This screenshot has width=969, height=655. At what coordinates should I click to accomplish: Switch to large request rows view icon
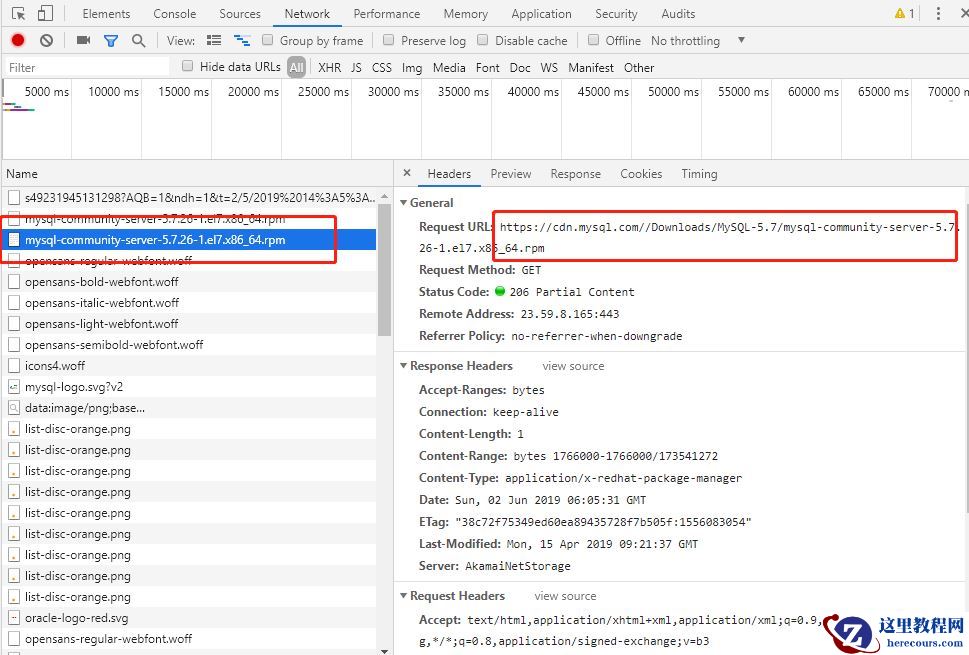214,40
